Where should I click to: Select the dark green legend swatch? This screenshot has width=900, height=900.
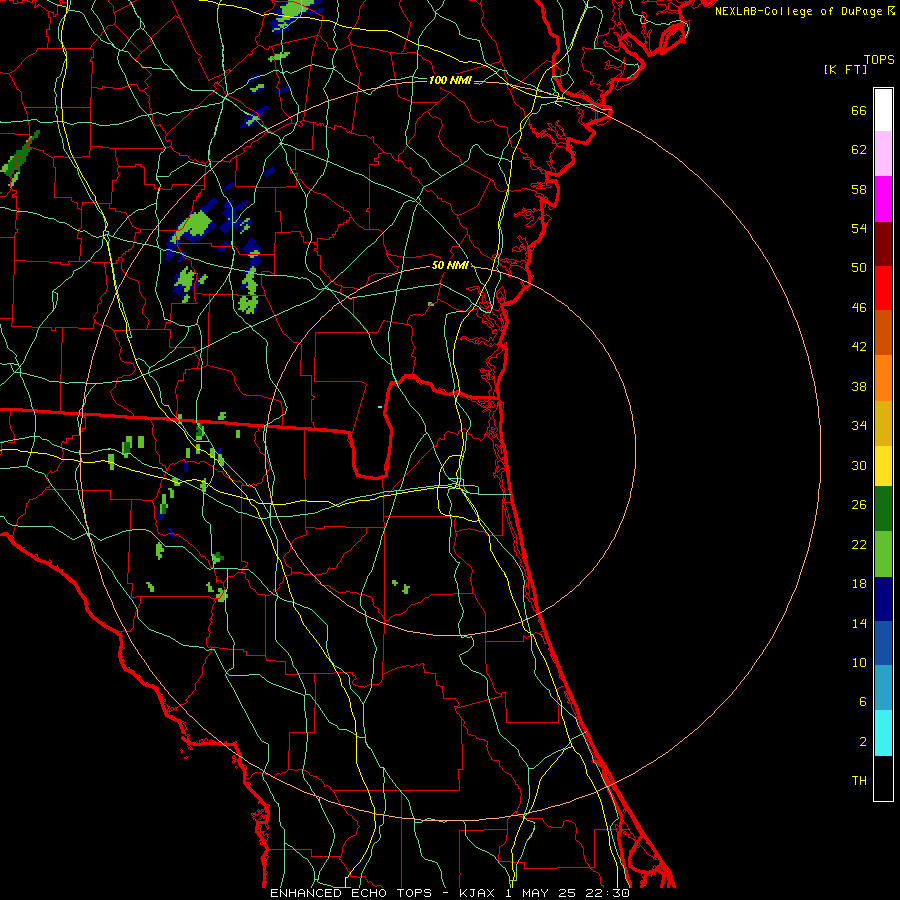[883, 509]
